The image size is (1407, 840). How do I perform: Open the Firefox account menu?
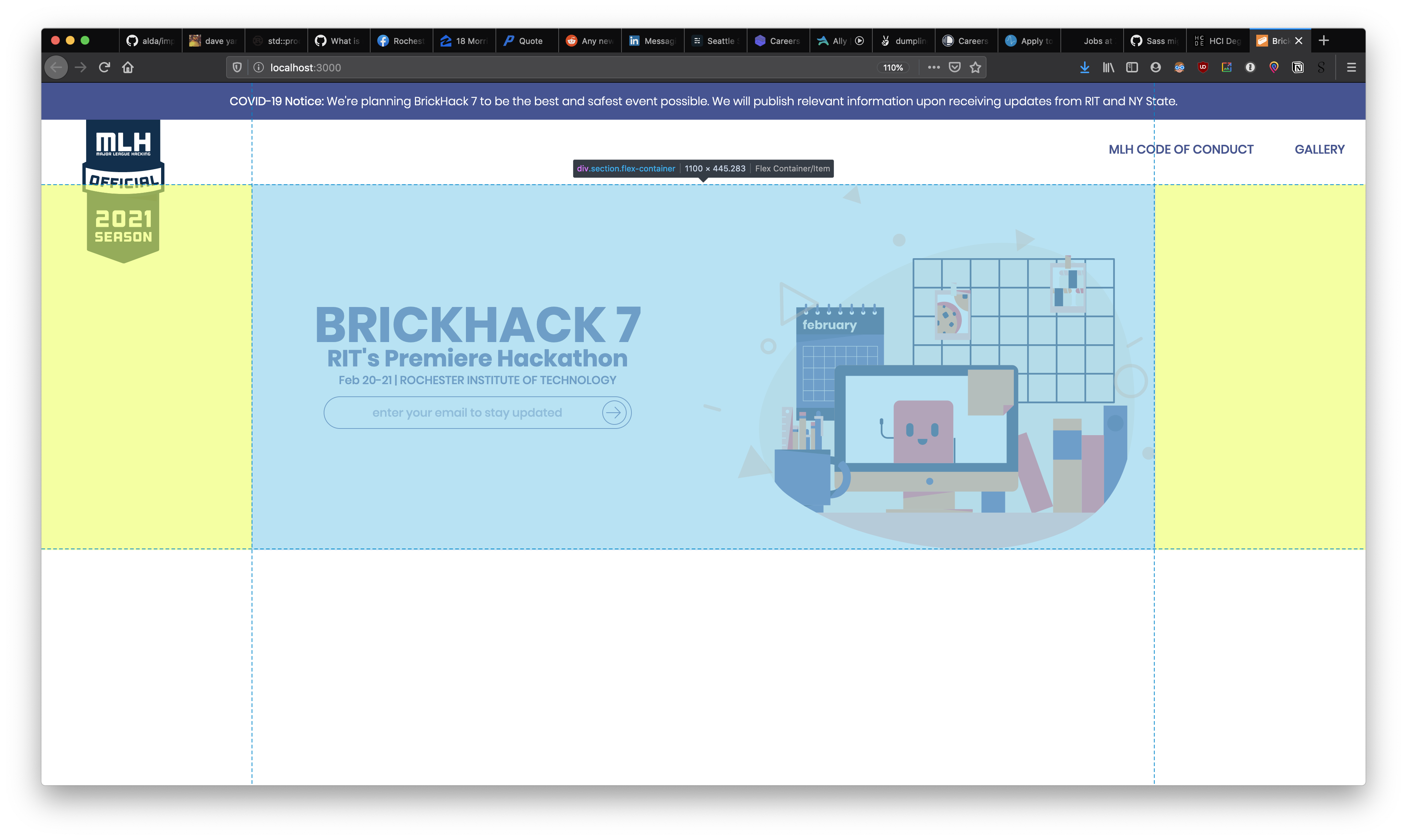tap(1156, 67)
